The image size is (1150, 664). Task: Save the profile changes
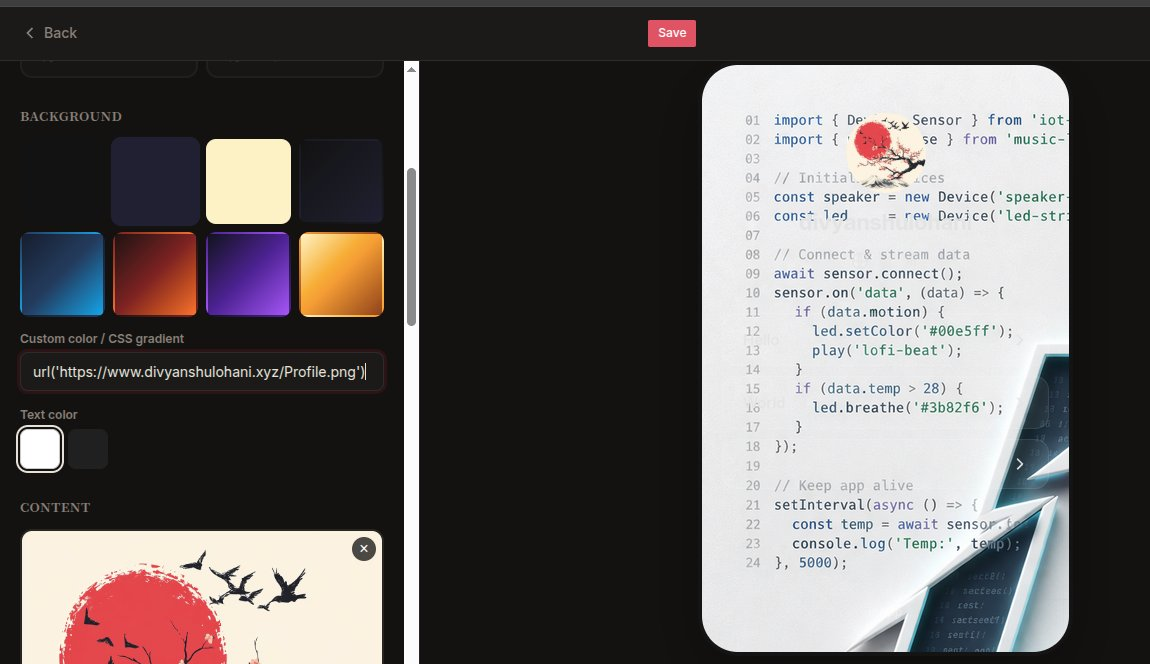coord(672,33)
